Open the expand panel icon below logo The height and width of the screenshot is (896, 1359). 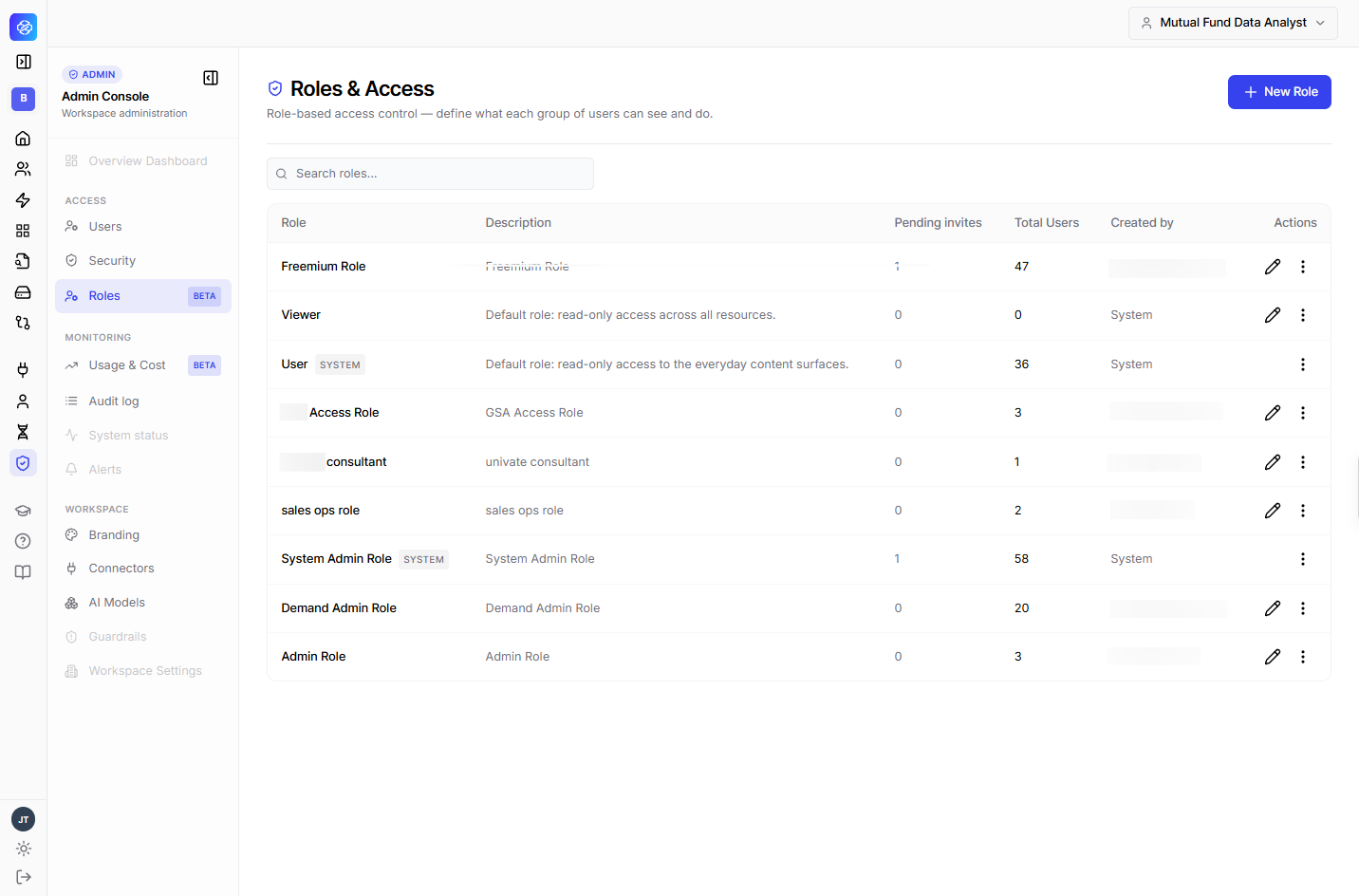tap(24, 62)
